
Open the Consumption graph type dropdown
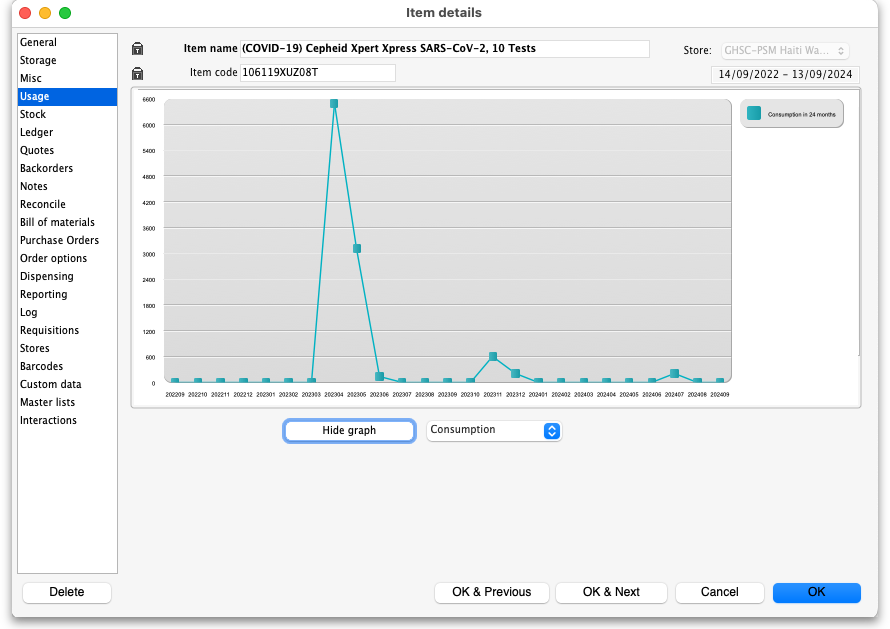point(494,430)
